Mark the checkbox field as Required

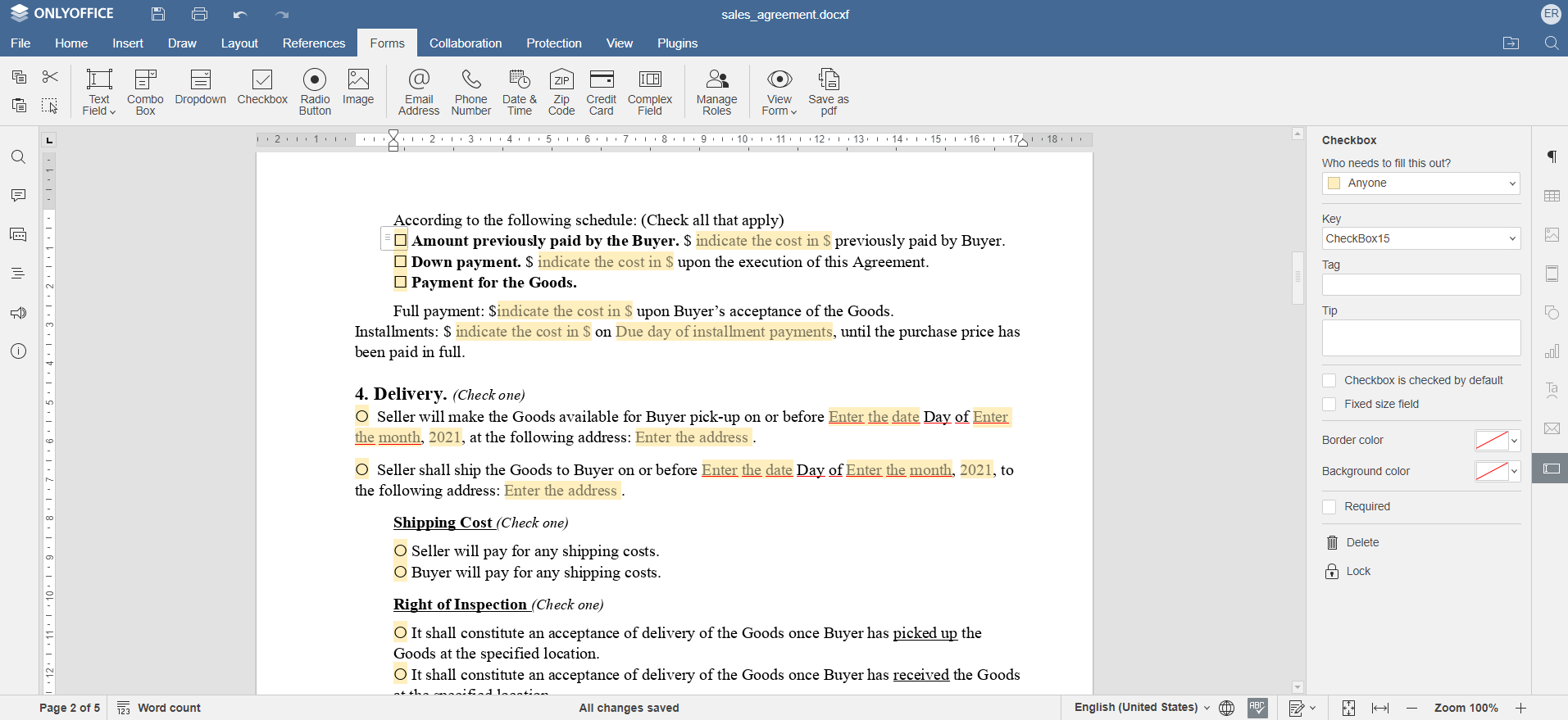click(x=1329, y=507)
